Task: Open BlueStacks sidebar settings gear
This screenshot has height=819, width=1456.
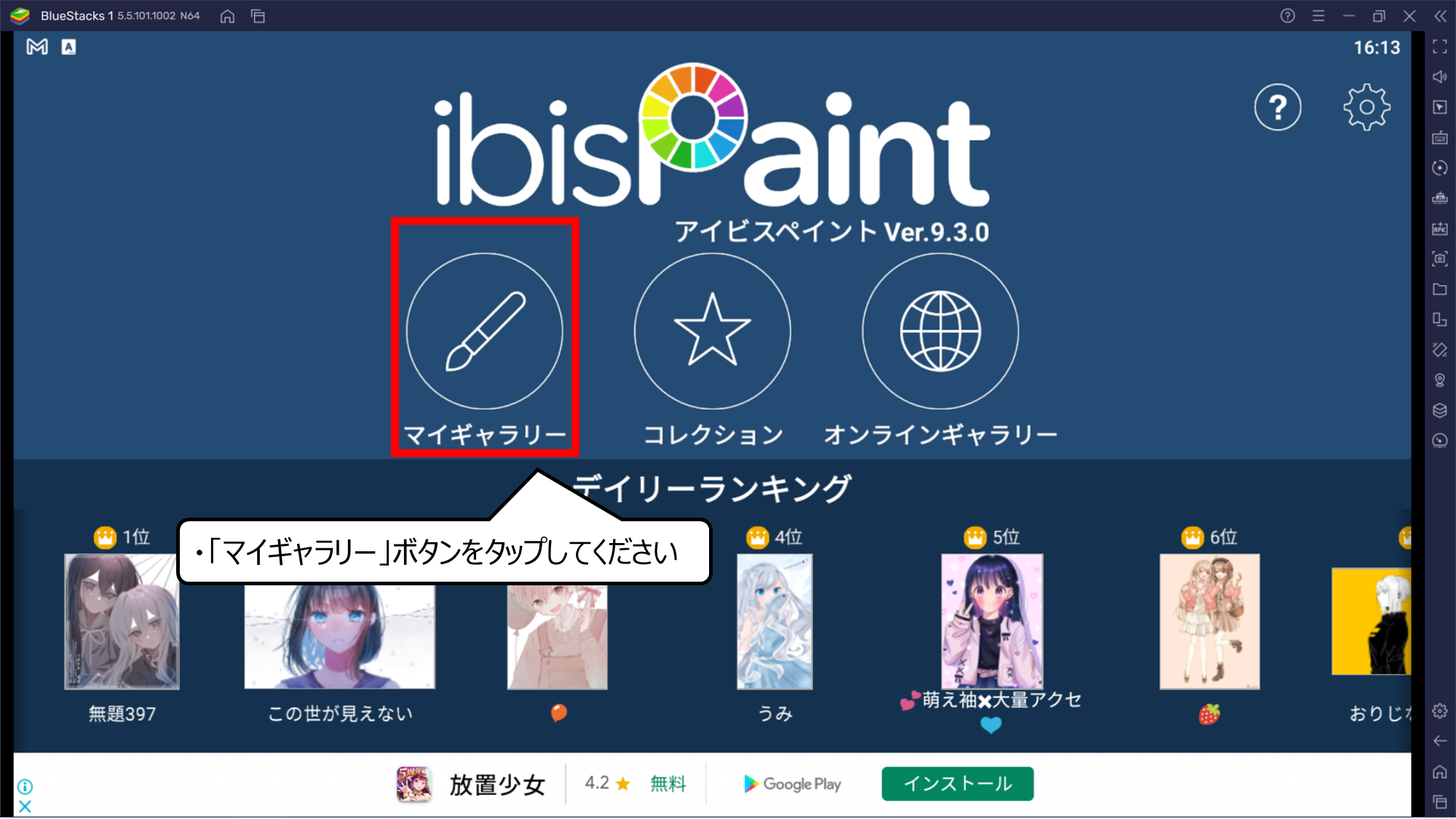Action: point(1439,711)
